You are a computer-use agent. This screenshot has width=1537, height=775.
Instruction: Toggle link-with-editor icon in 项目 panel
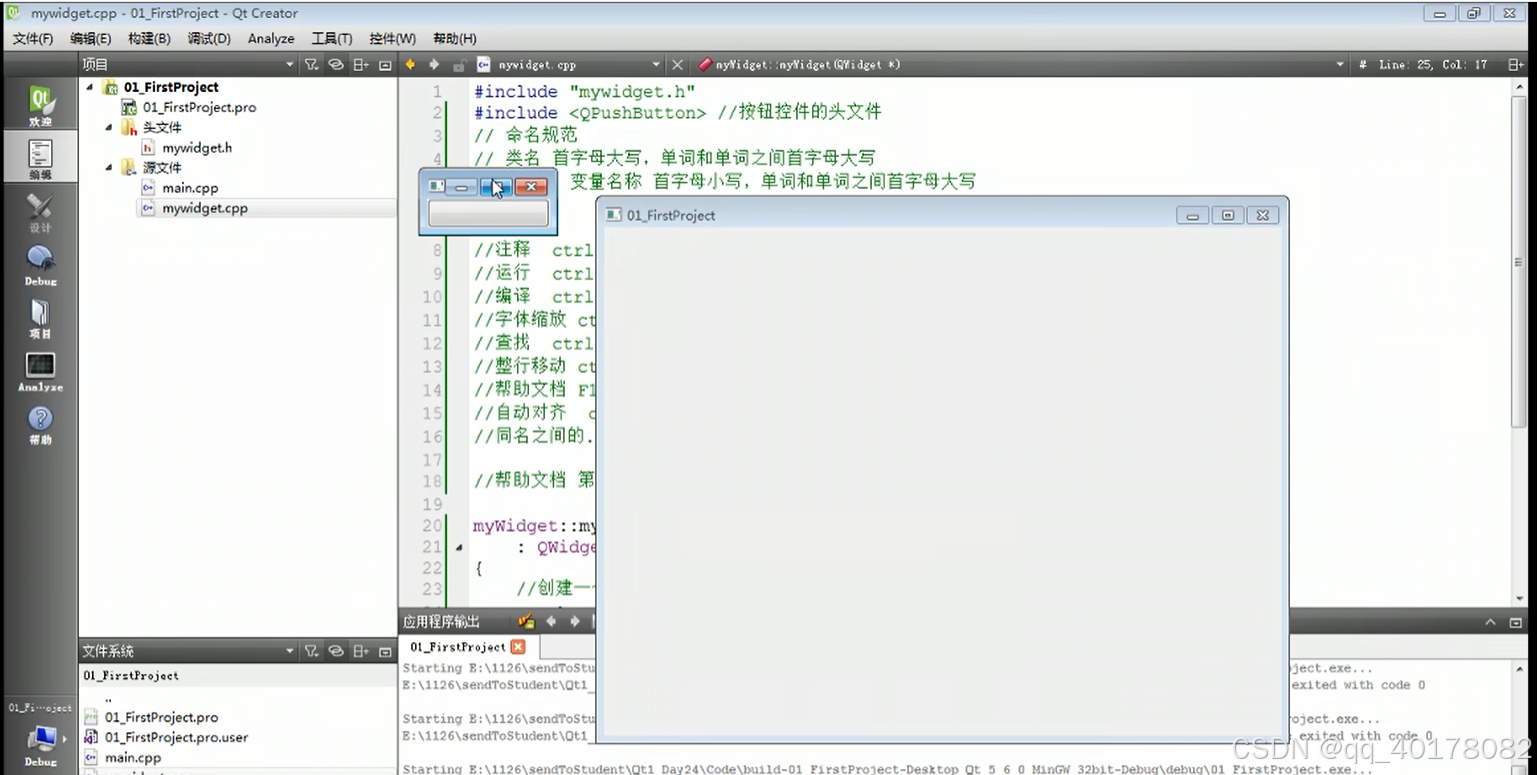click(336, 64)
